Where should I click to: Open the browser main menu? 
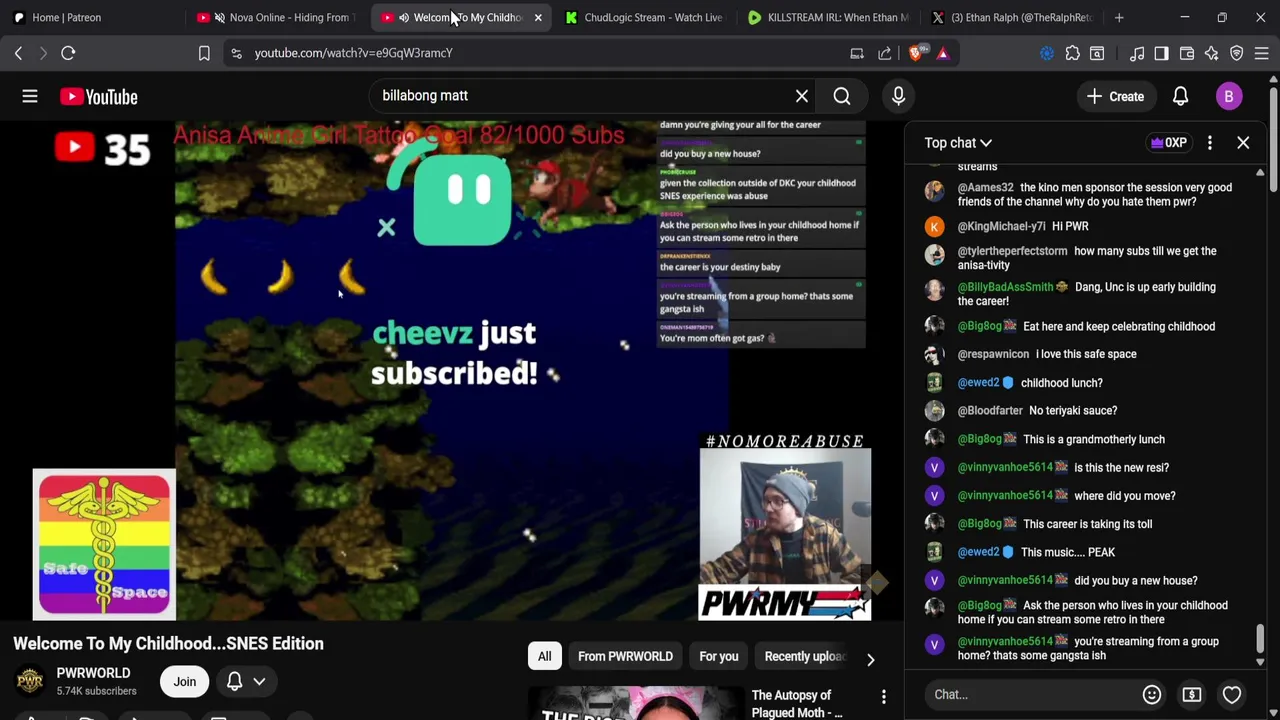point(1262,53)
